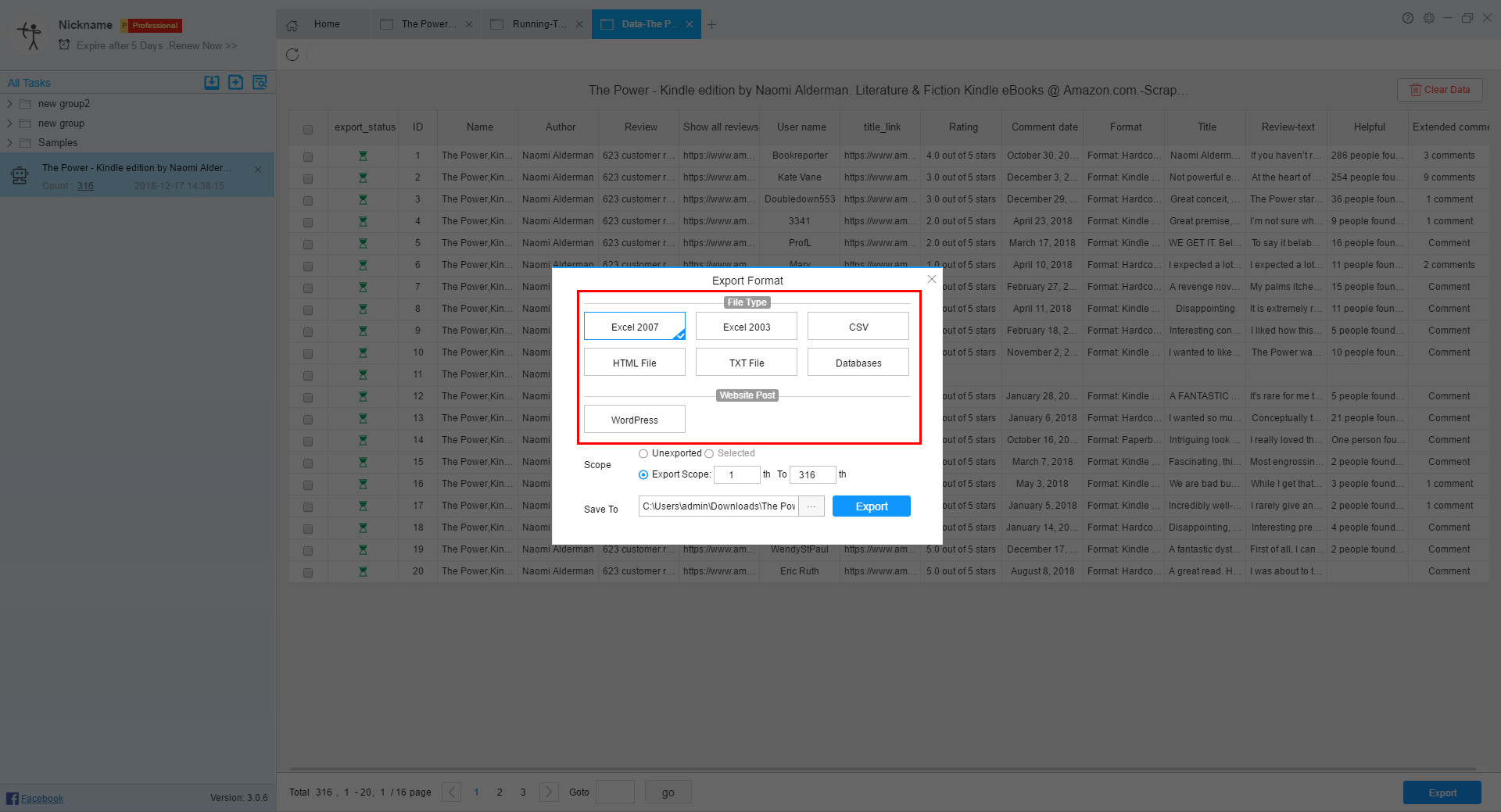
Task: Toggle the select-all checkbox in table header
Action: [x=308, y=130]
